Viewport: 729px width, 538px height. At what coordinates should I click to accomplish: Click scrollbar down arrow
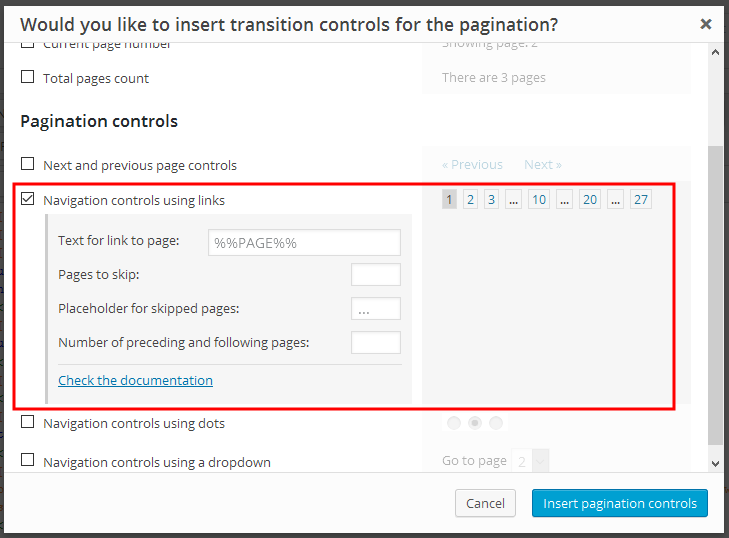point(716,464)
